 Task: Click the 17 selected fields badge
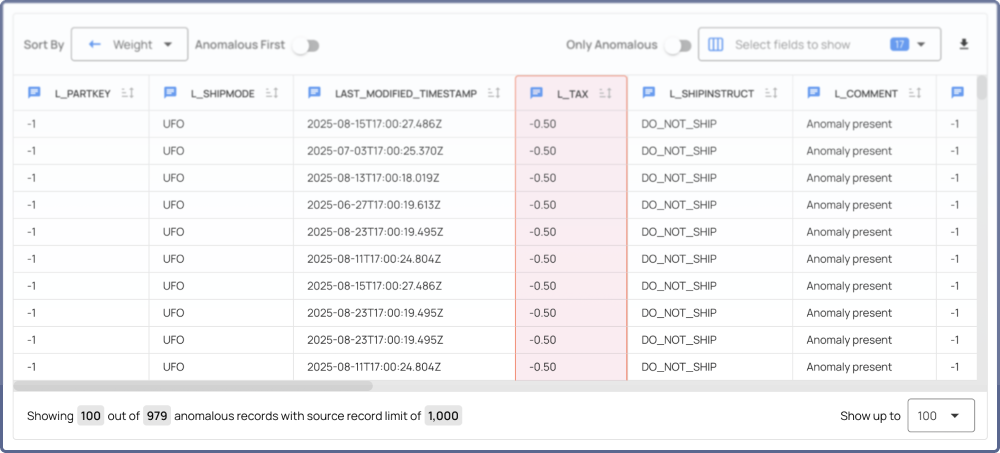(x=899, y=45)
